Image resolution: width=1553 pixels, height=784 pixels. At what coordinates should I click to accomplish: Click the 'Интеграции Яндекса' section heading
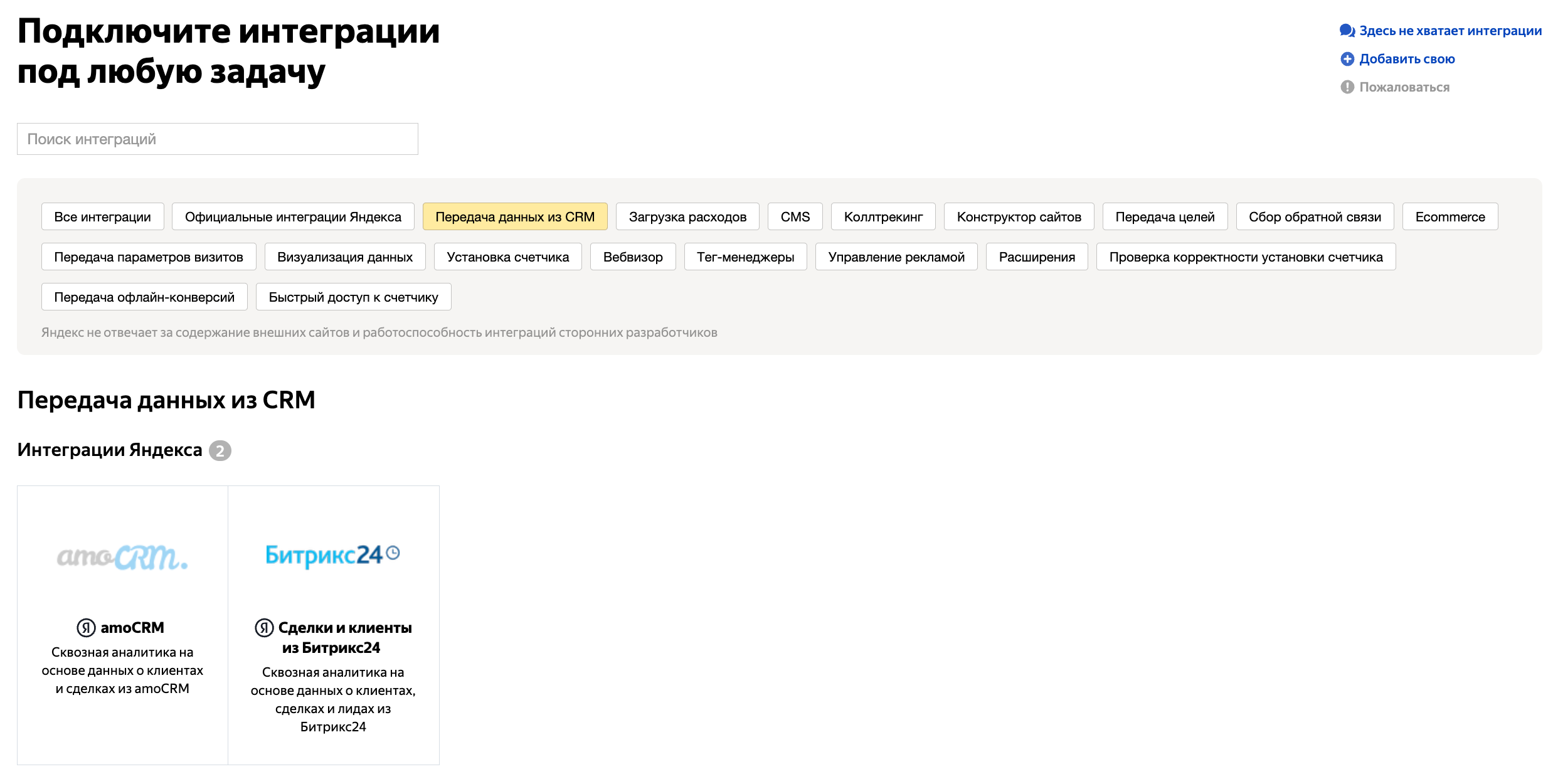point(110,450)
